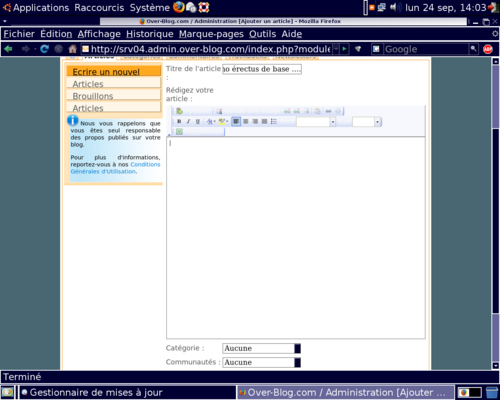
Task: Go back with the green back arrow
Action: [8, 49]
